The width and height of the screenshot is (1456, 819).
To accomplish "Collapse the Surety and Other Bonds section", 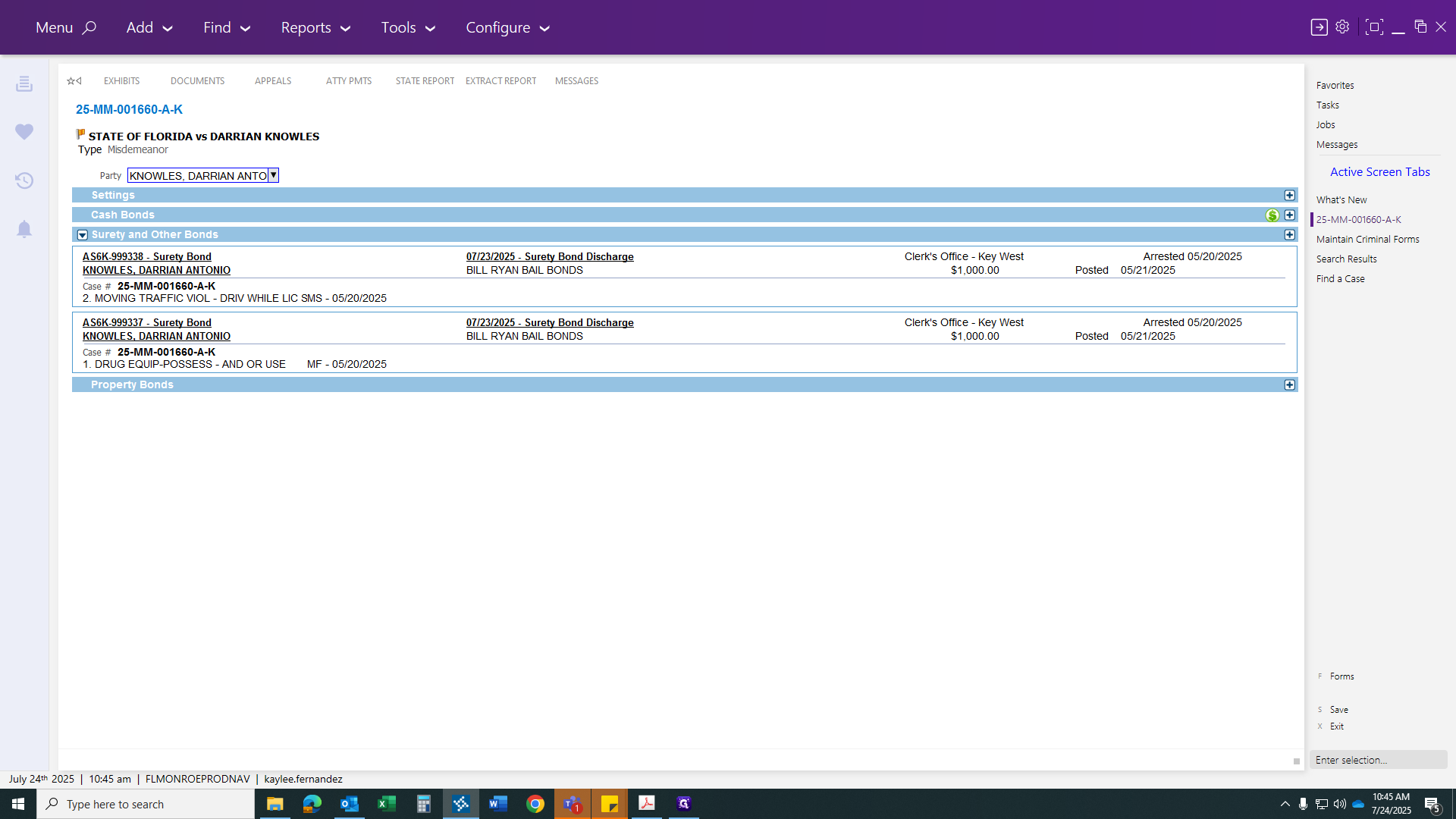I will (x=83, y=235).
